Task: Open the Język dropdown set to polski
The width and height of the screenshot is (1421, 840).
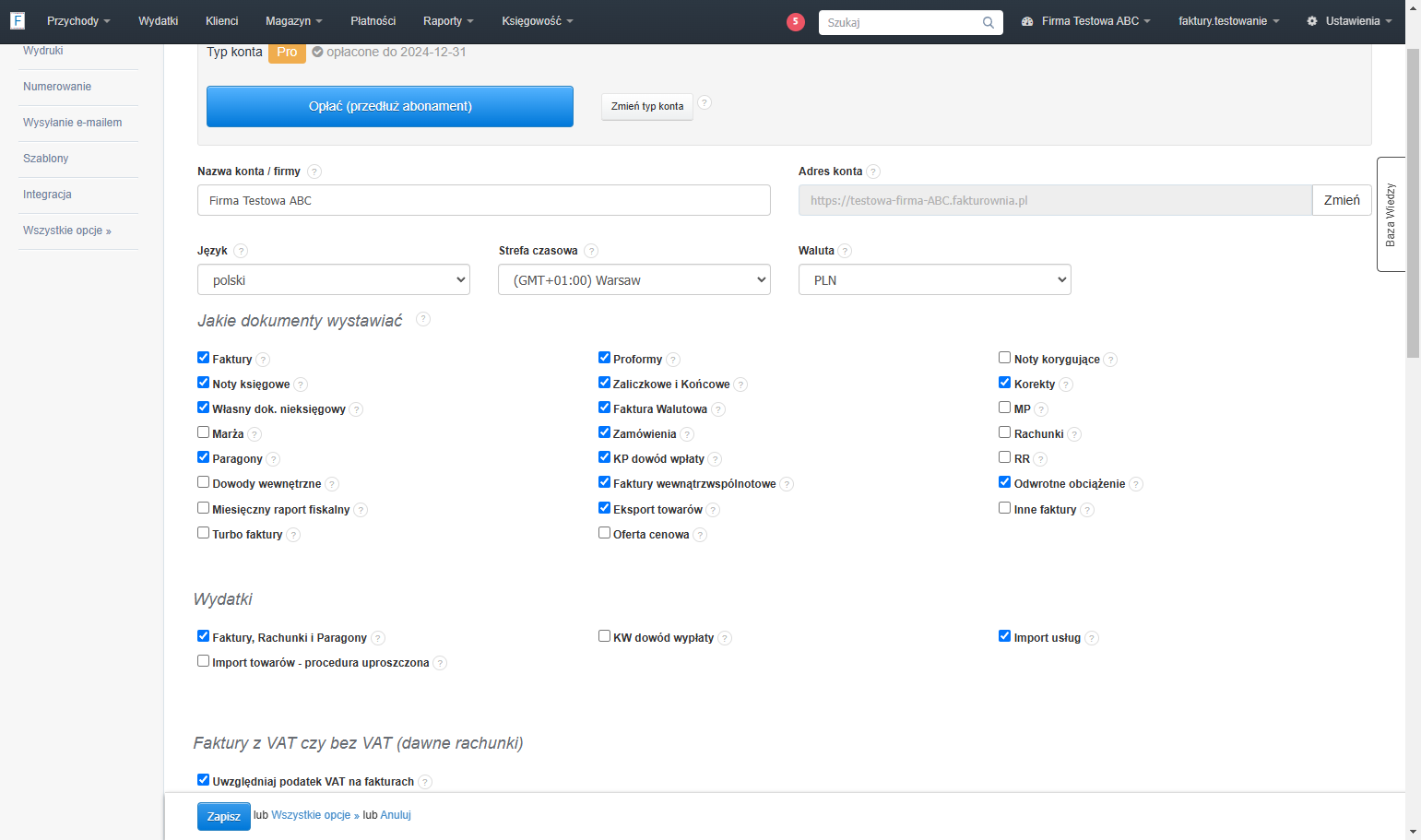Action: pyautogui.click(x=334, y=279)
